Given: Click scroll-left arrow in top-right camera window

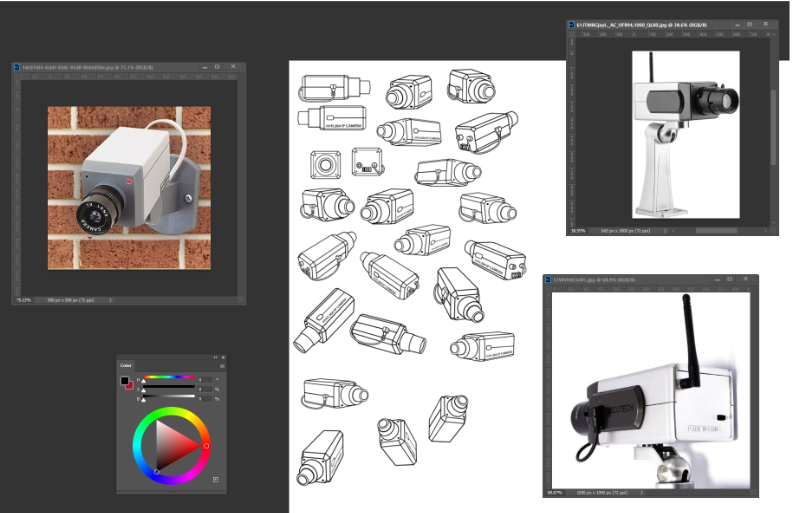Looking at the screenshot, I should (674, 231).
